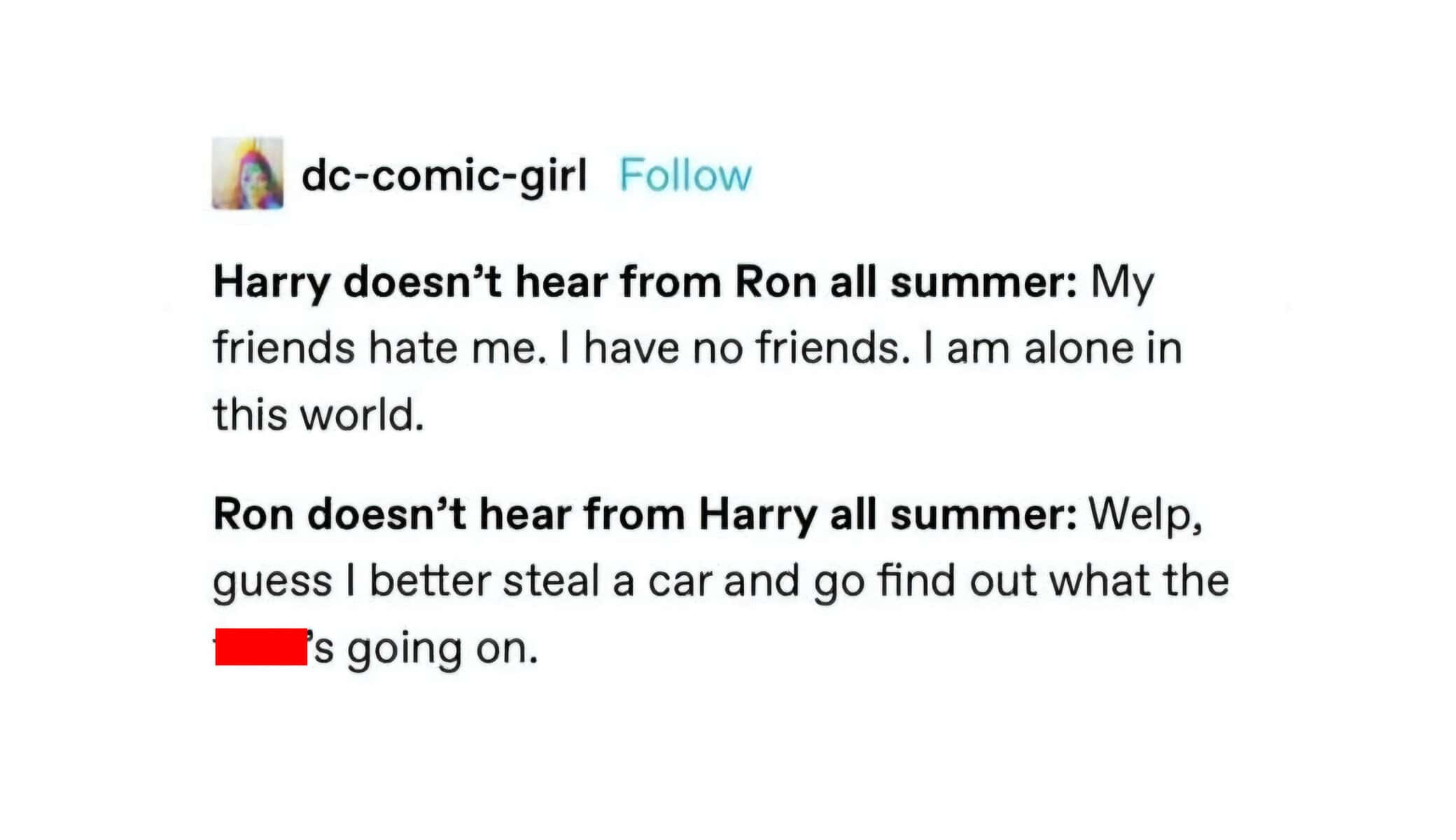The image size is (1456, 840).
Task: Visit the dc-comic-girl blog username
Action: pos(444,175)
